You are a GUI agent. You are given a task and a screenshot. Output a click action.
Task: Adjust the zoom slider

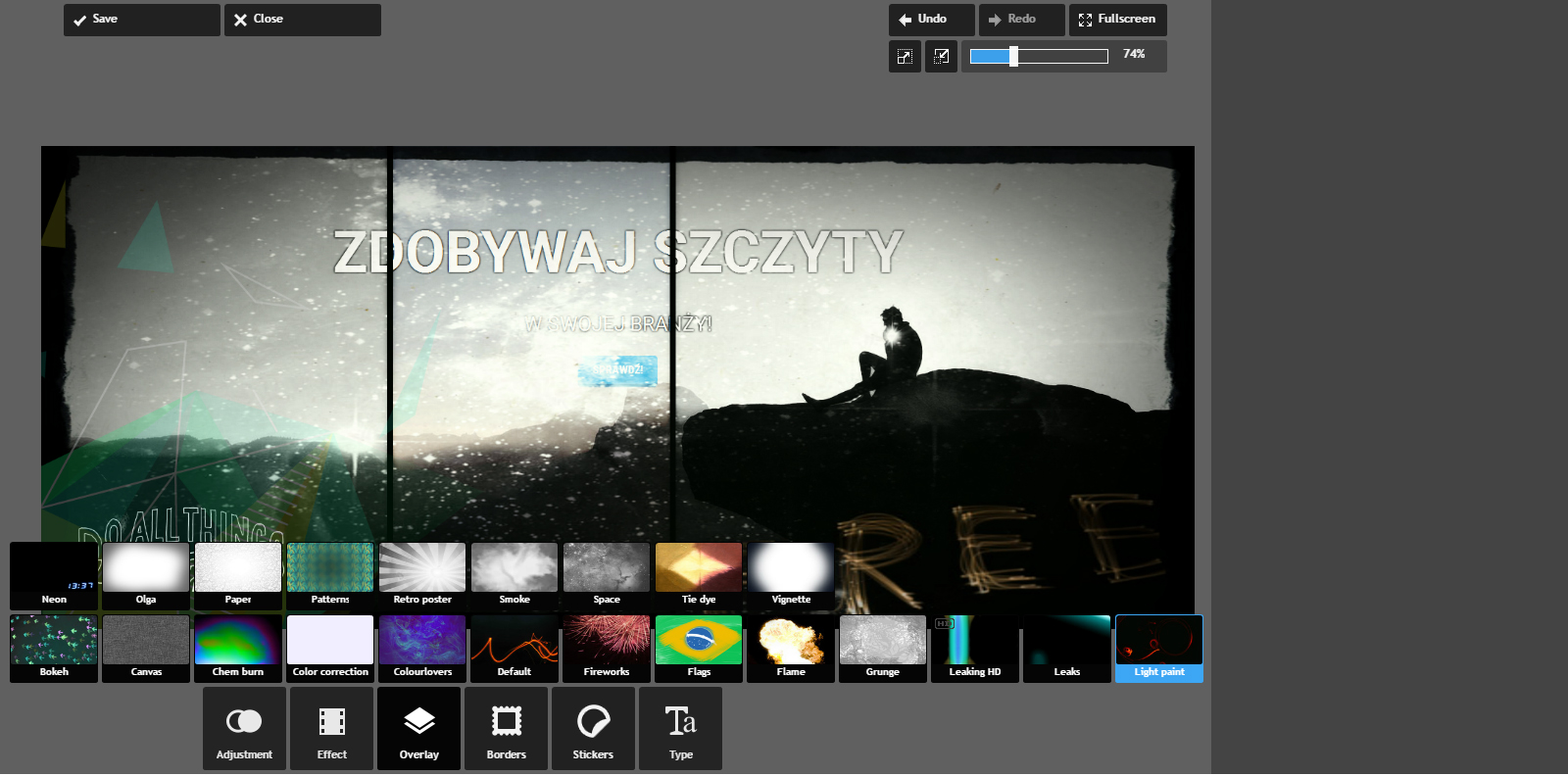pyautogui.click(x=1039, y=56)
